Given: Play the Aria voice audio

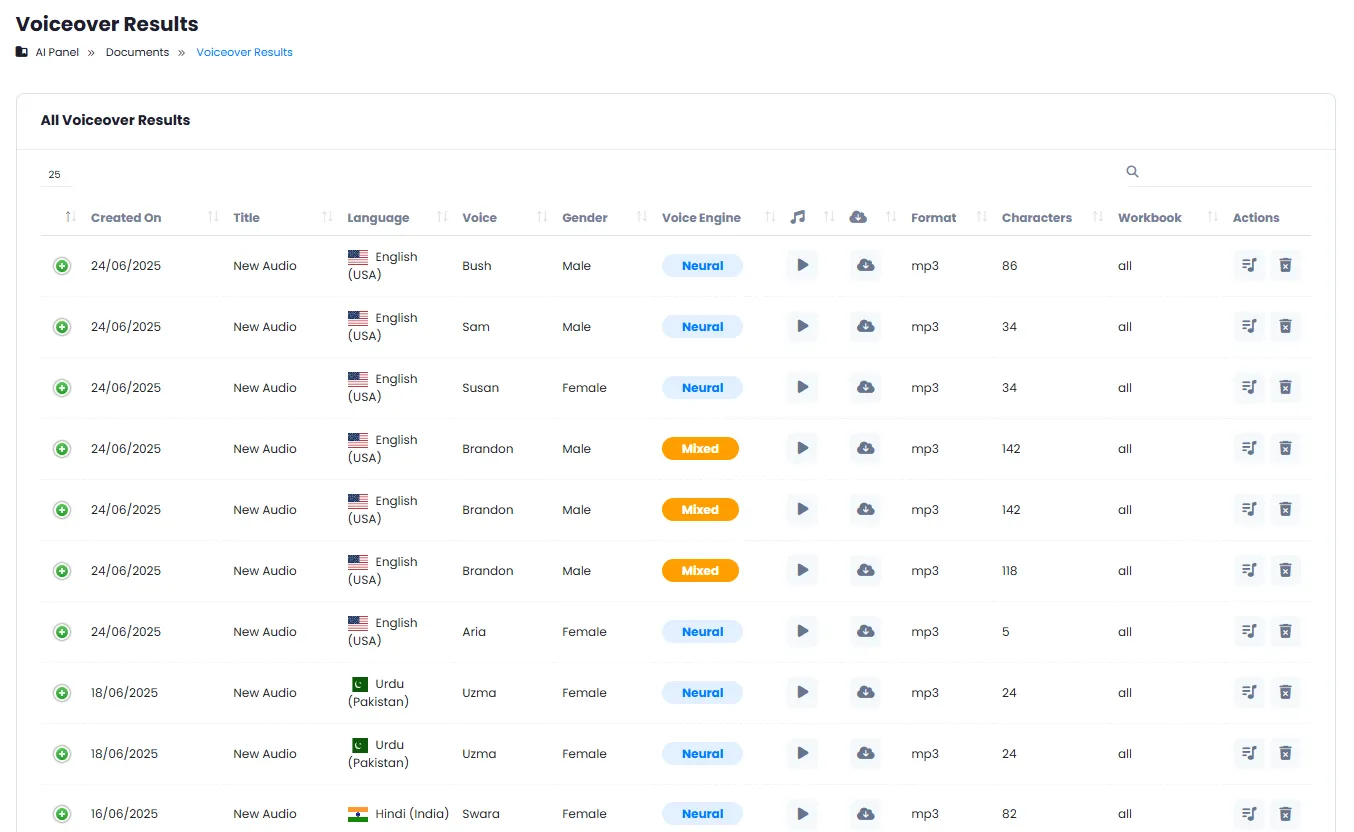Looking at the screenshot, I should (802, 632).
